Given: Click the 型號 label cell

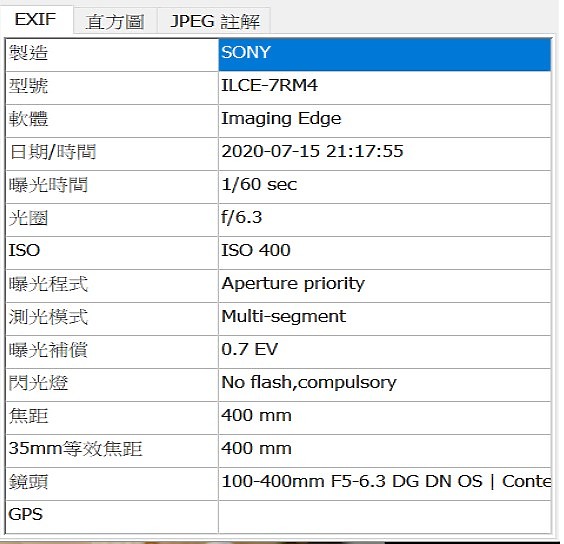Looking at the screenshot, I should click(x=112, y=88).
